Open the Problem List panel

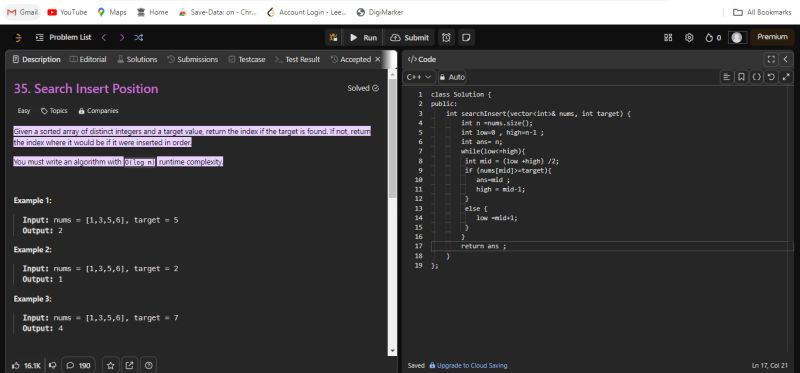click(64, 37)
